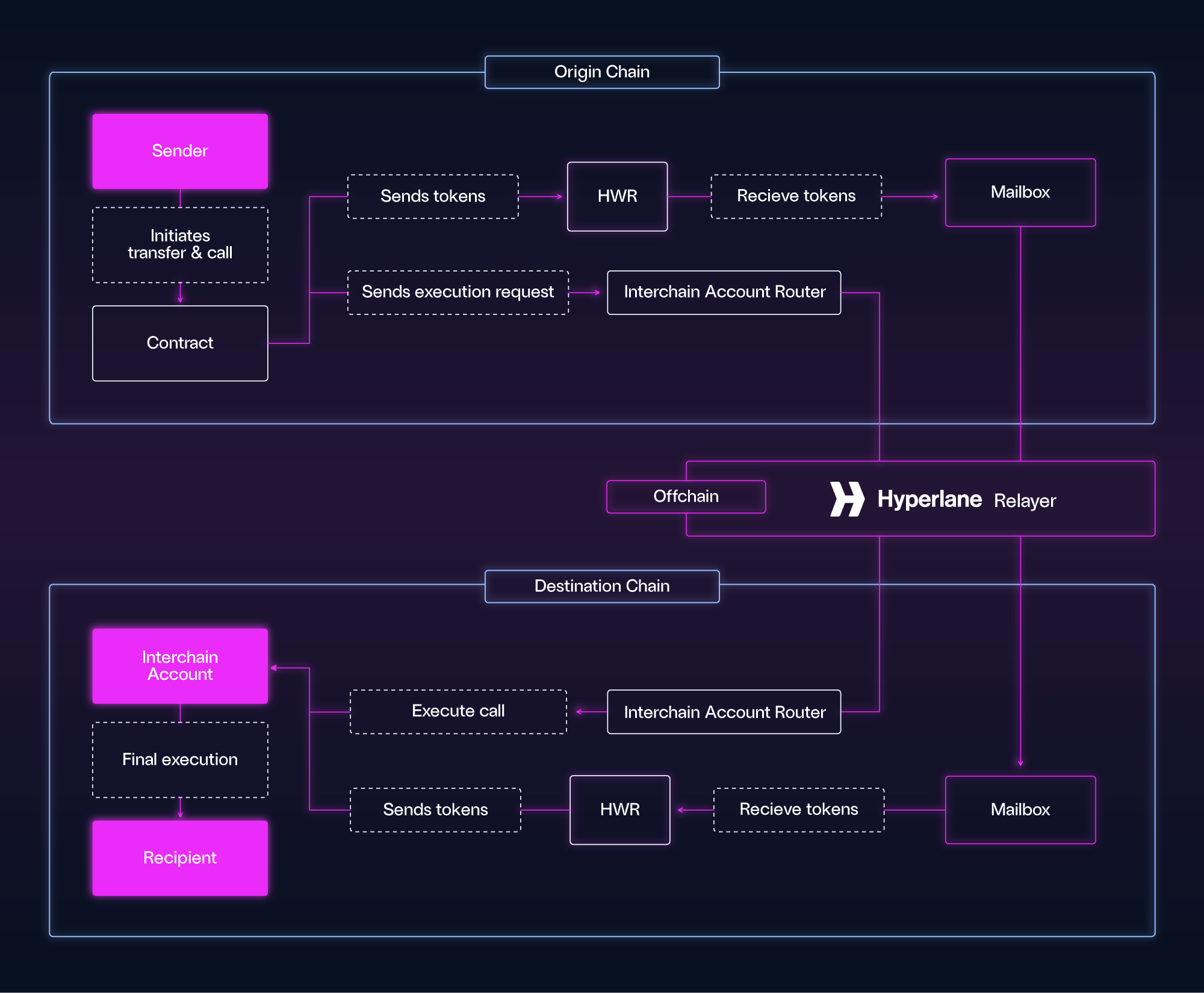Click the Hyperlane Relayer text

pos(966,500)
